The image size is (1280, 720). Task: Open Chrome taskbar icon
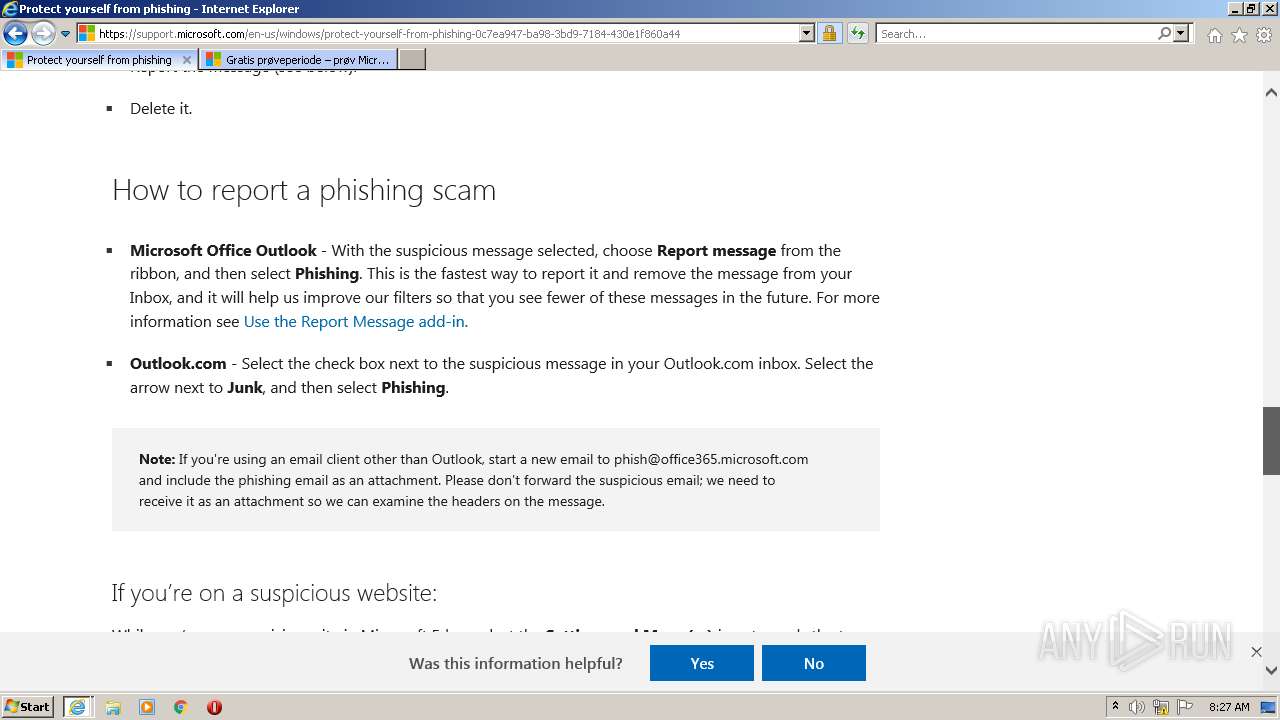tap(181, 707)
